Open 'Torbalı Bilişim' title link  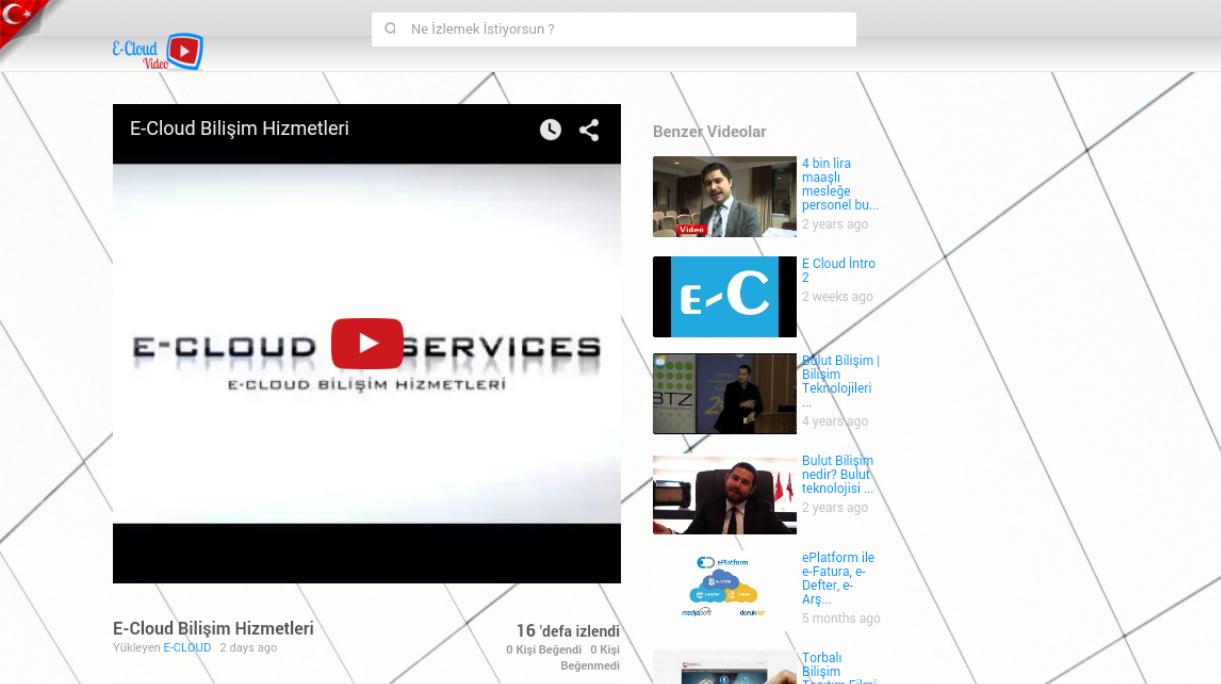coord(838,668)
